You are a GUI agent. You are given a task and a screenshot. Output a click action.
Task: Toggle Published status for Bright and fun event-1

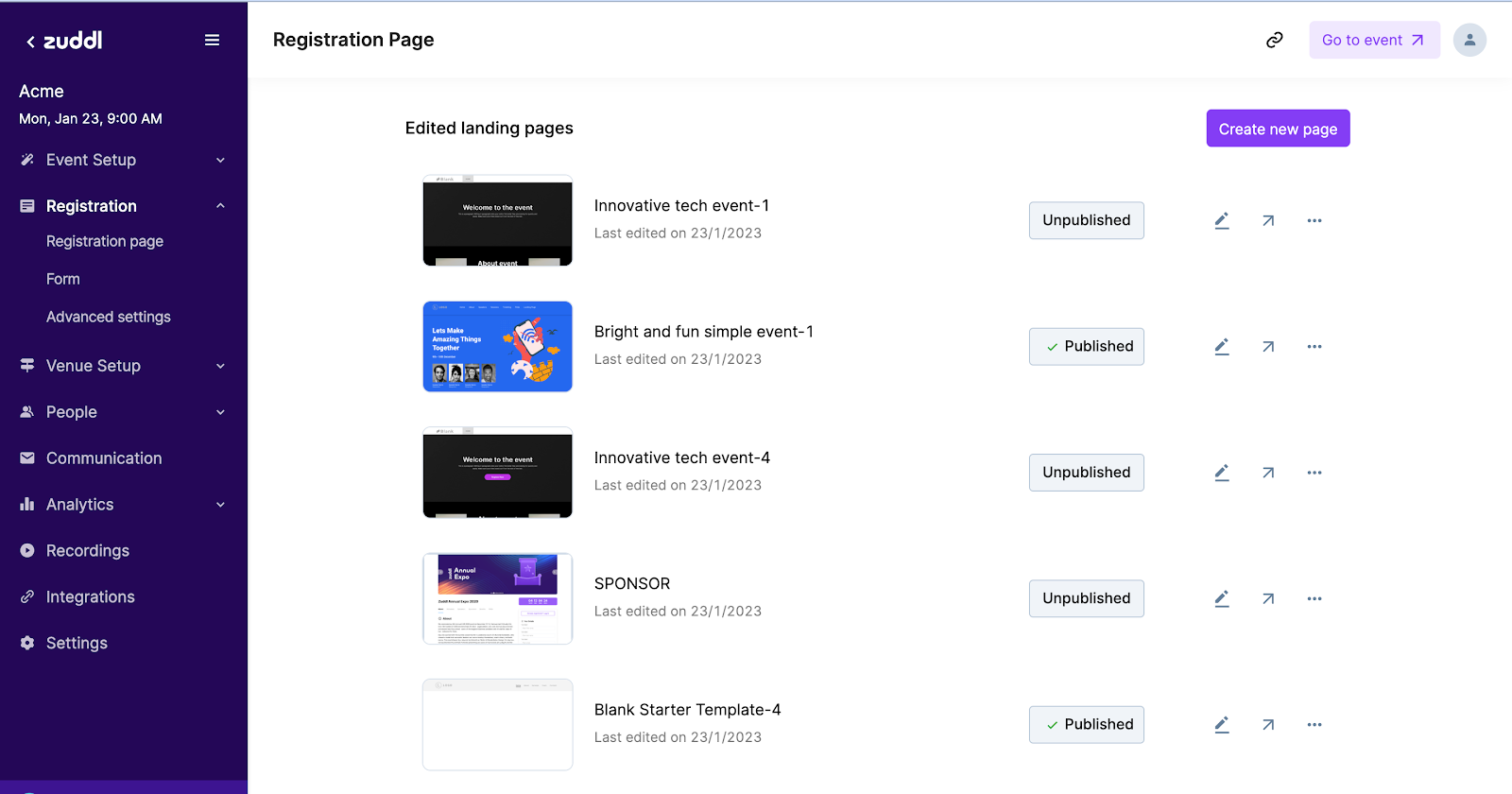(x=1087, y=347)
